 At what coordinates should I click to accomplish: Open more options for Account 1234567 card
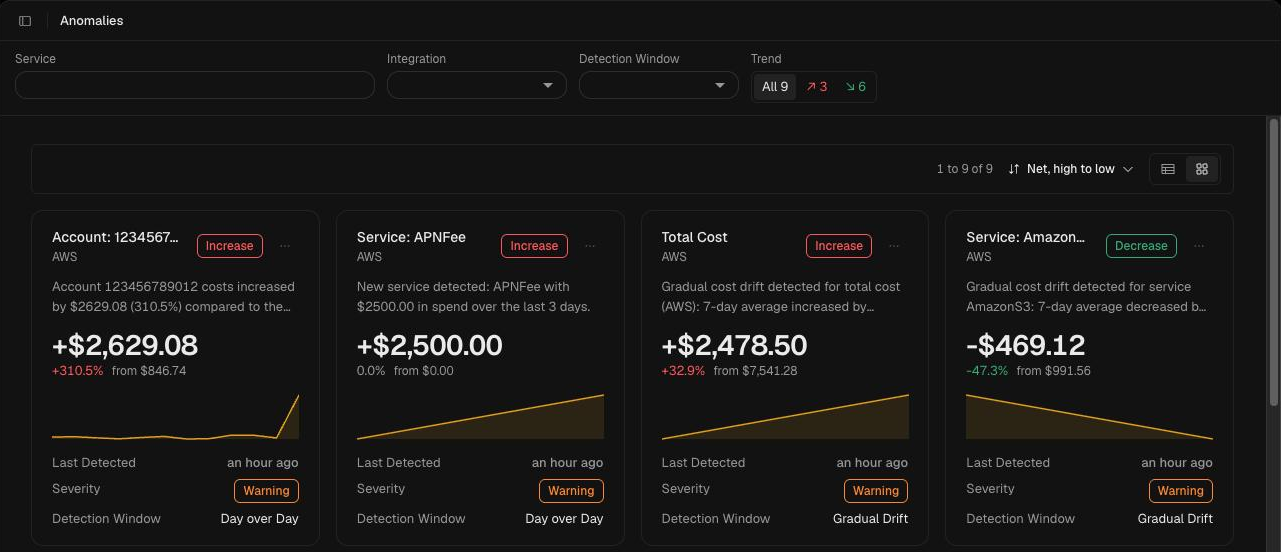285,246
